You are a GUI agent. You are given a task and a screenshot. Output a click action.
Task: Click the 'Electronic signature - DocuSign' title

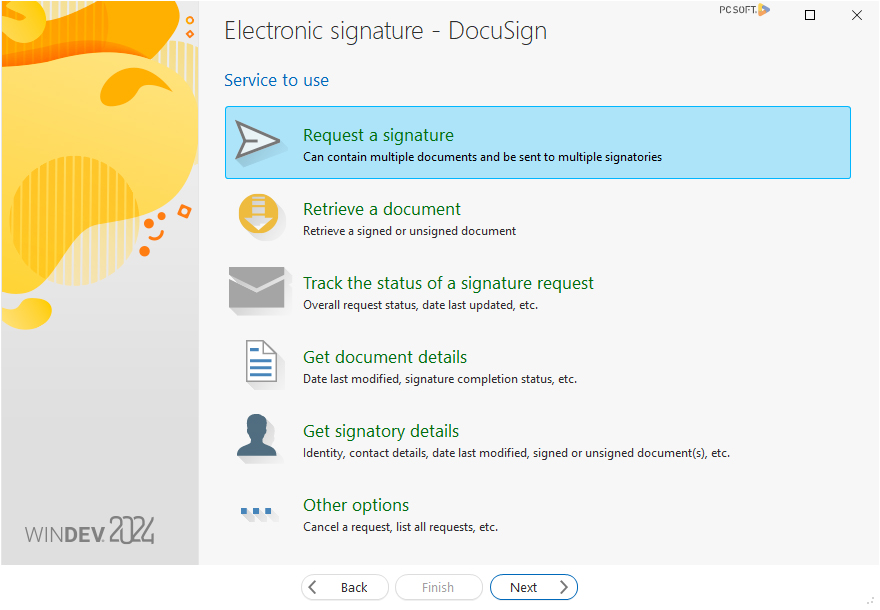point(386,31)
